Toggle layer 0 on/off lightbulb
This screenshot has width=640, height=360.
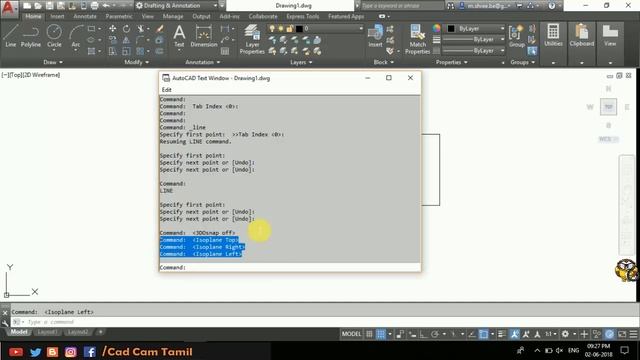click(x=272, y=29)
